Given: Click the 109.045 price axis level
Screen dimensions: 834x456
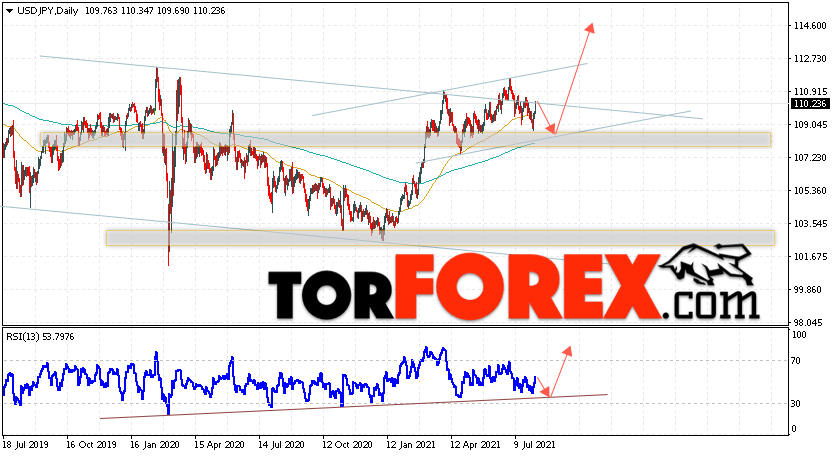Looking at the screenshot, I should pos(810,125).
